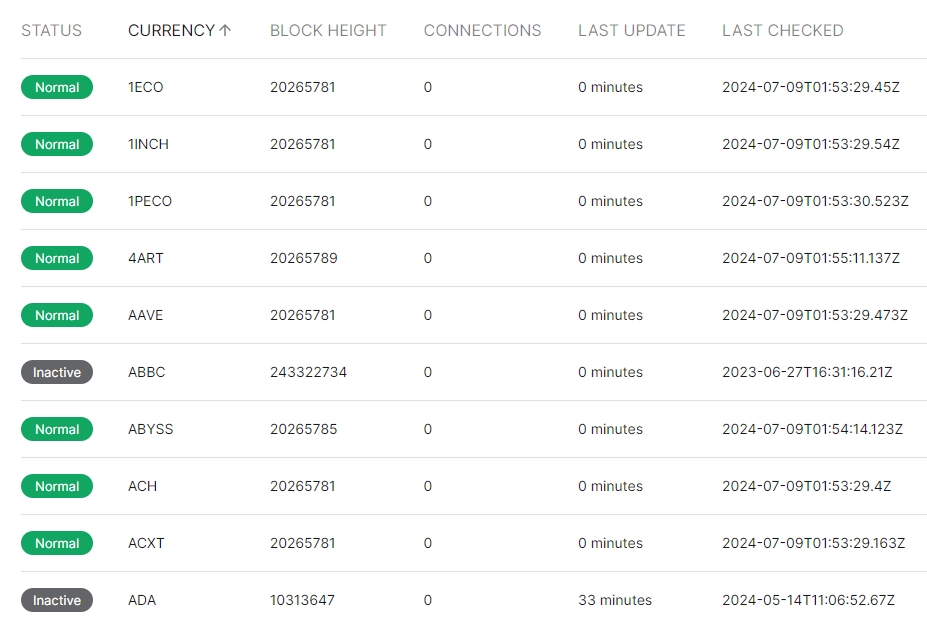Image resolution: width=927 pixels, height=628 pixels.
Task: Sort by Connections column header
Action: pyautogui.click(x=482, y=31)
